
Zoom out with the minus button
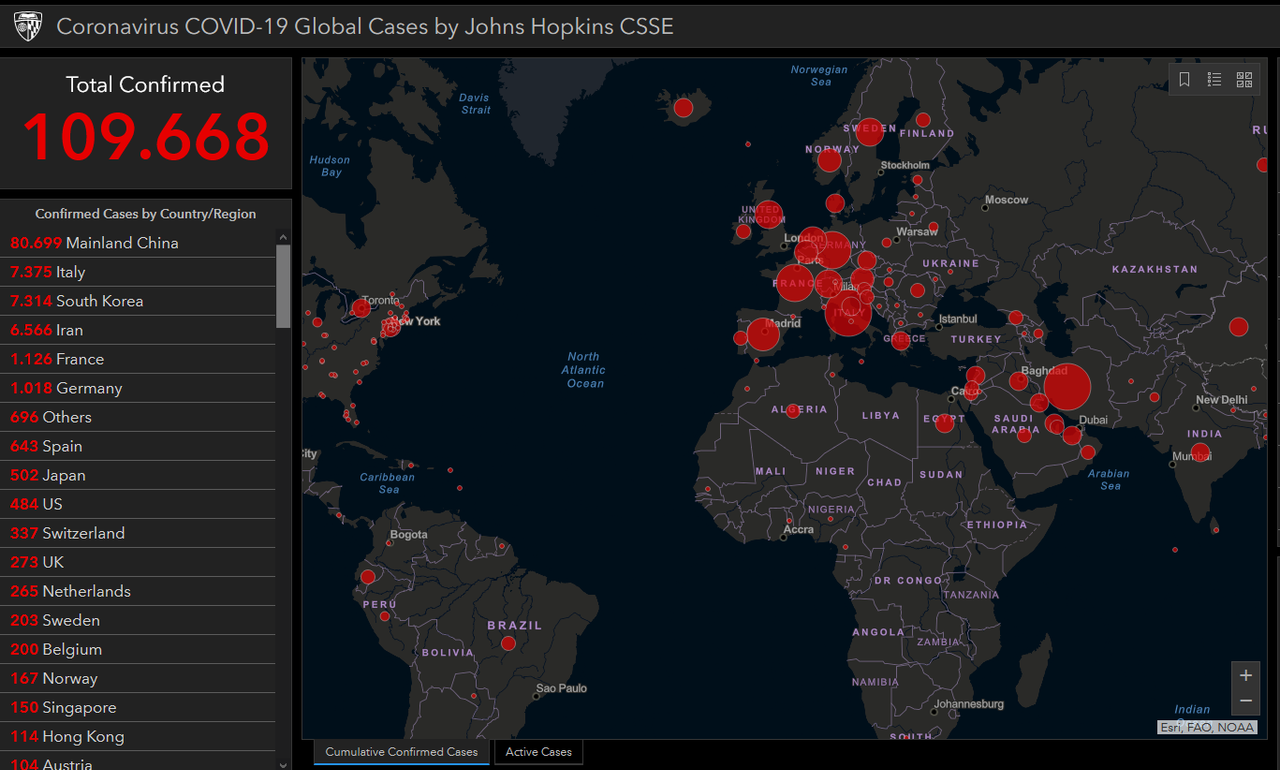(1246, 701)
